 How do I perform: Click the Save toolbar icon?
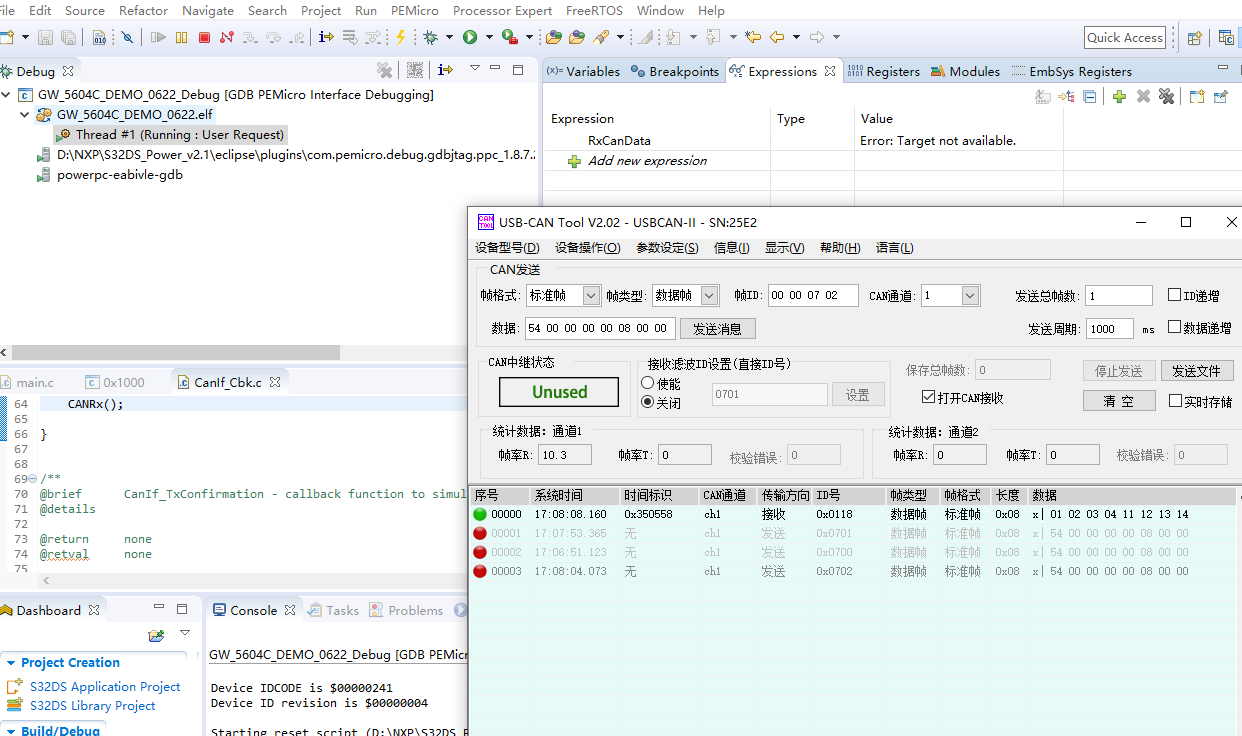point(45,37)
